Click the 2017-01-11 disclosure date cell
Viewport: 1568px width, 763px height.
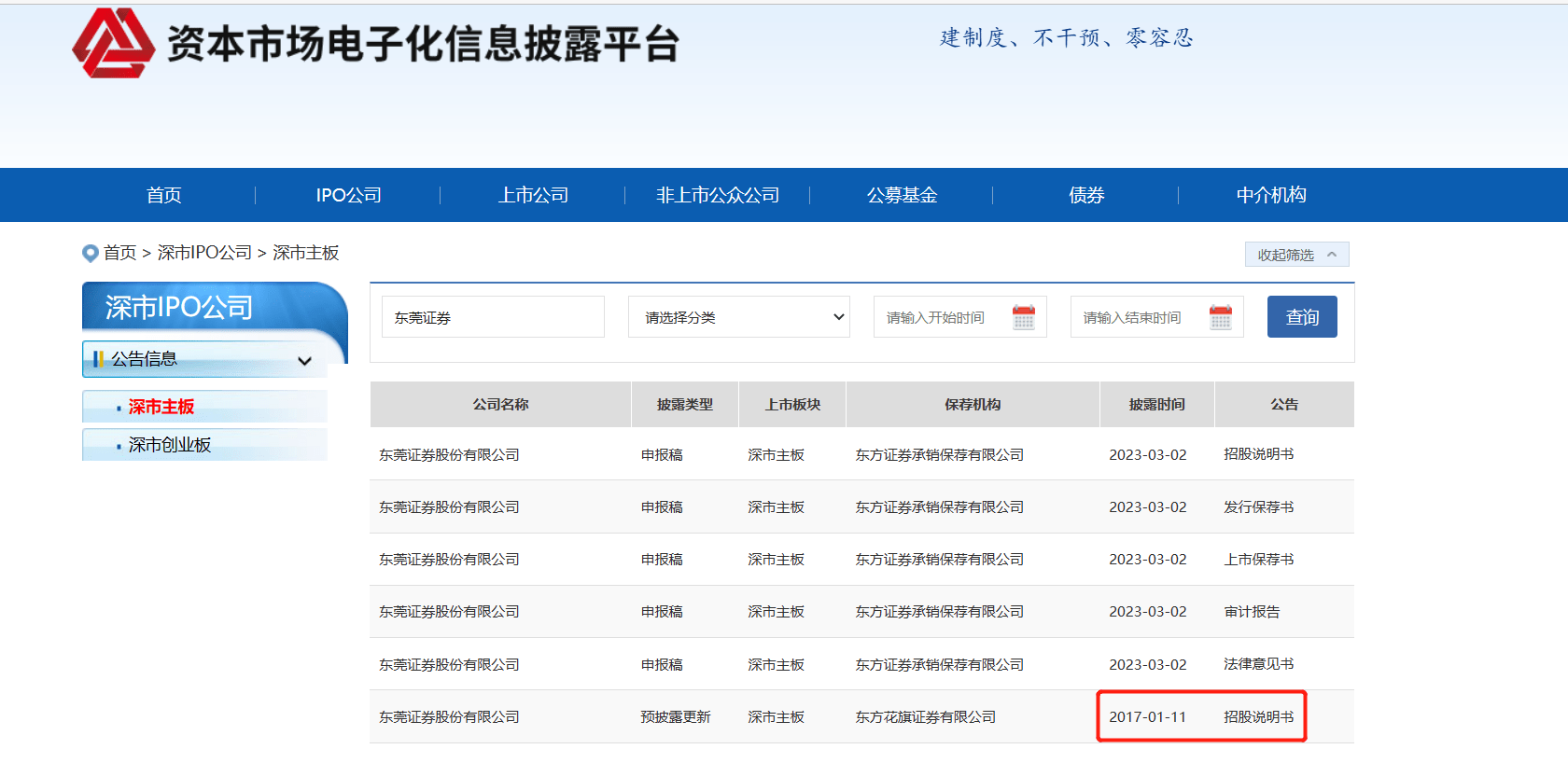tap(1147, 717)
